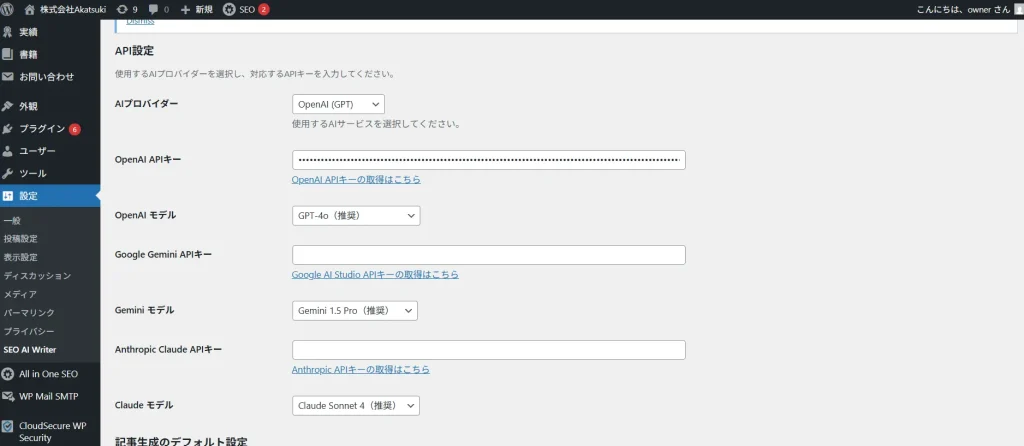Click Anthropic APIキーの取得はこちら link
Image resolution: width=1024 pixels, height=446 pixels.
[360, 370]
